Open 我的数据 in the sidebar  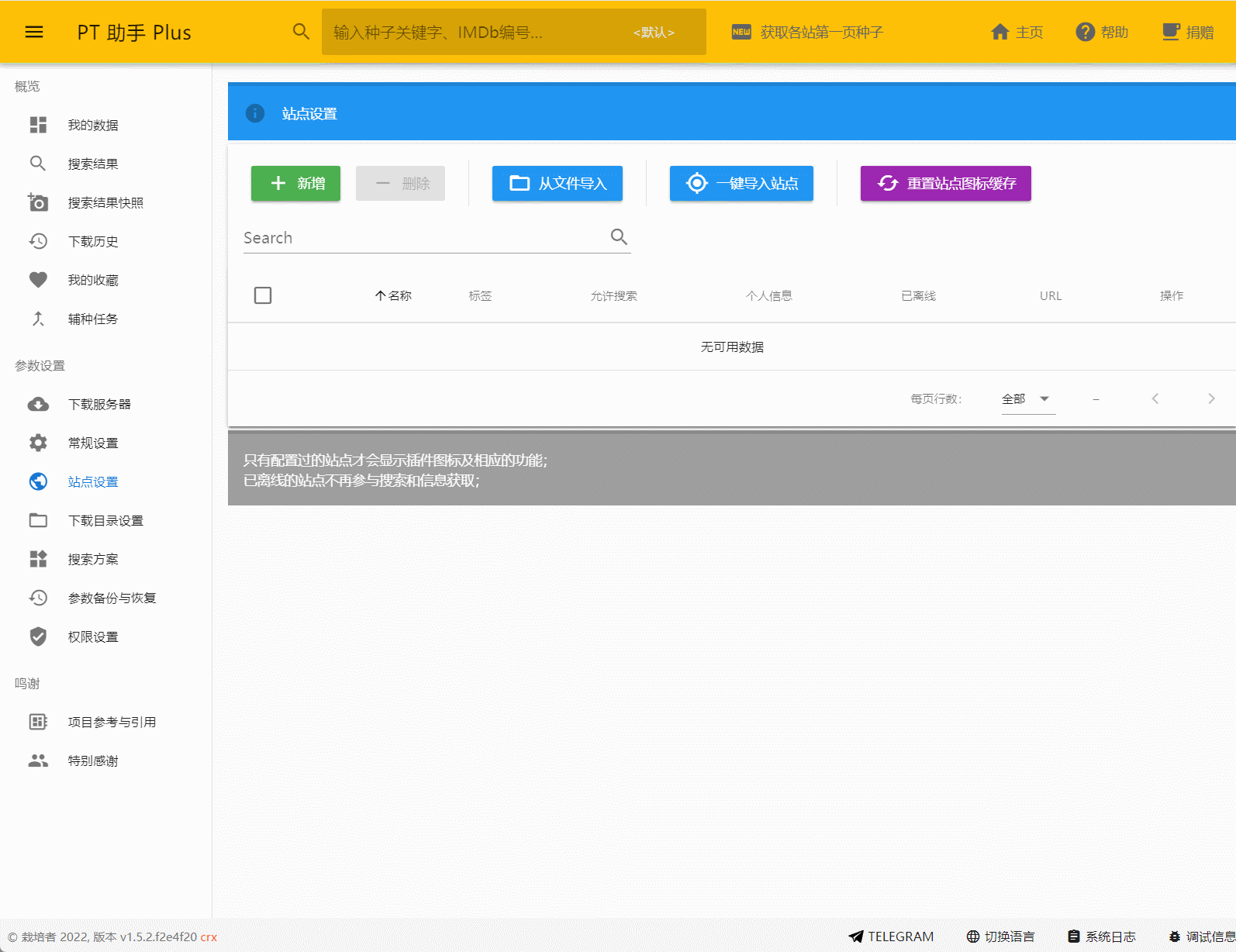105,125
